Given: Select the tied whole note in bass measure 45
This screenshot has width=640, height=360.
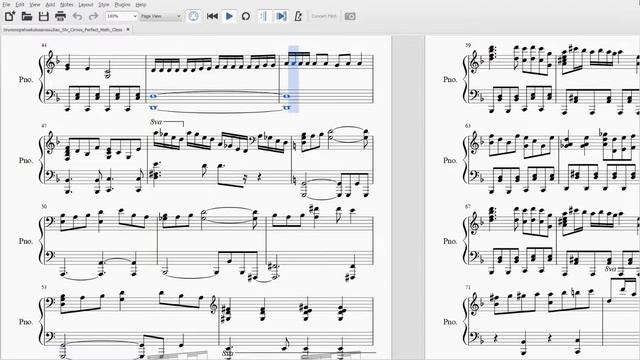Looking at the screenshot, I should [153, 96].
